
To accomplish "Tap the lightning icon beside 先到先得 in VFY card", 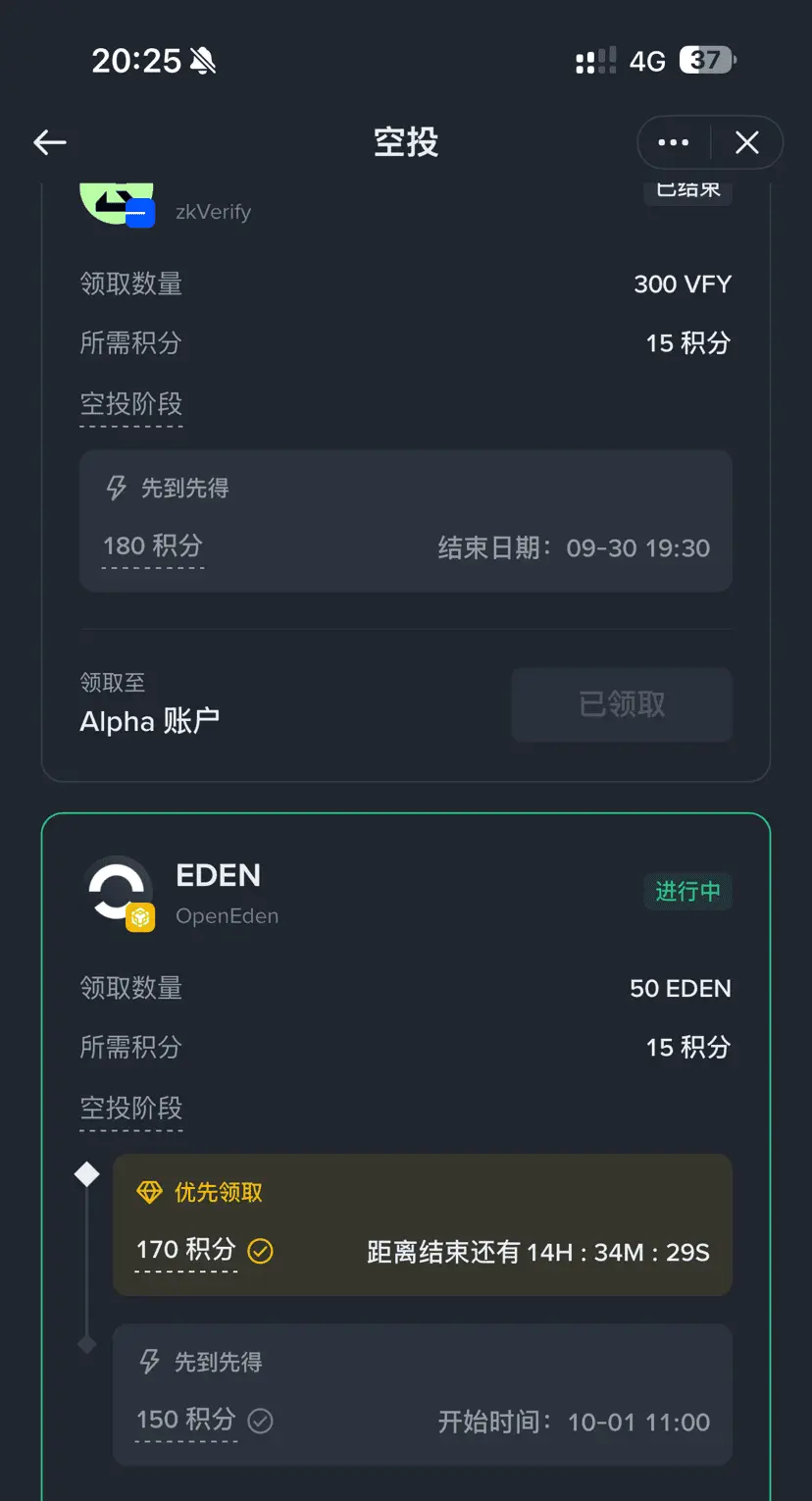I will [x=117, y=488].
